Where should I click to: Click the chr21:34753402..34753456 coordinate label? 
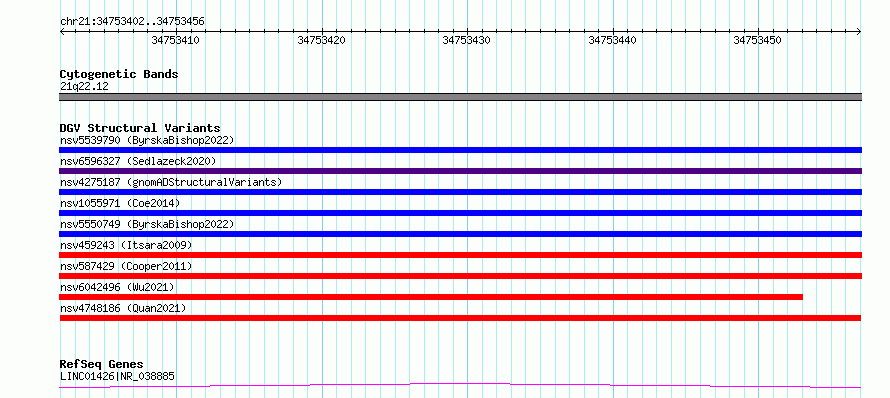pyautogui.click(x=132, y=22)
